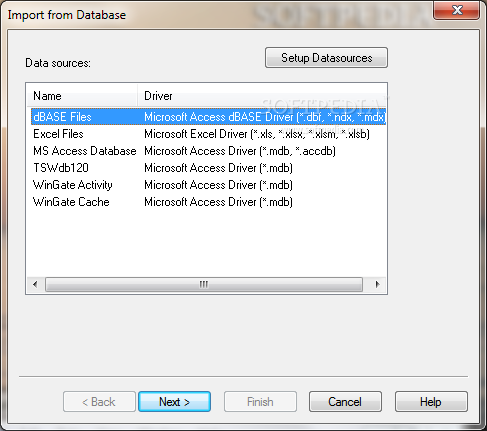Click the driver cell in WinGate Cache row
Screen dimensions: 487x431
(218, 202)
